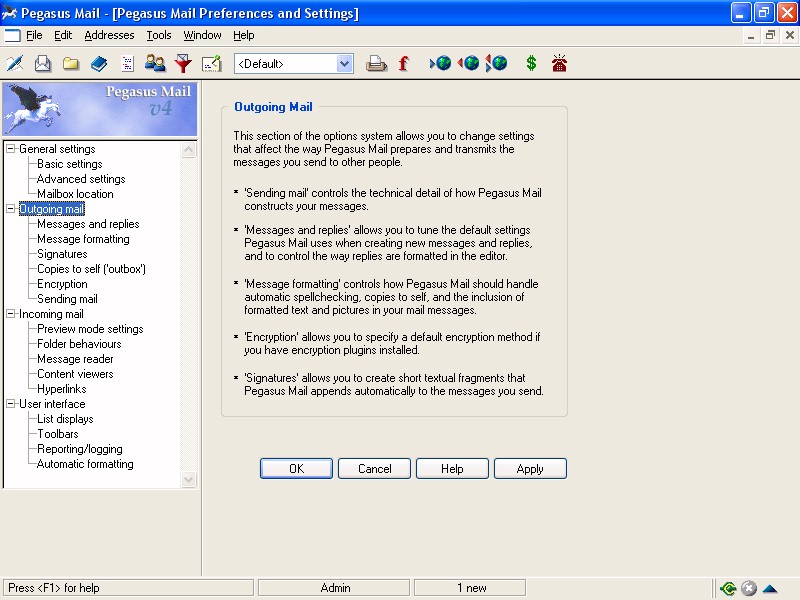Open the Help menu
This screenshot has height=600, width=800.
tap(243, 35)
